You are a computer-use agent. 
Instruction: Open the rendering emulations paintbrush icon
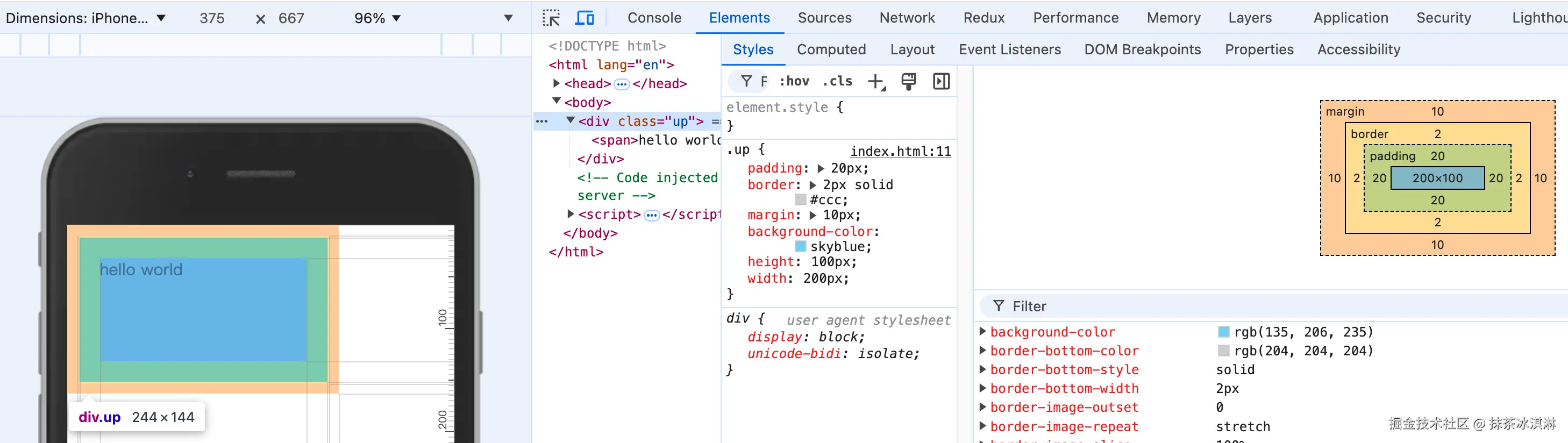click(908, 82)
